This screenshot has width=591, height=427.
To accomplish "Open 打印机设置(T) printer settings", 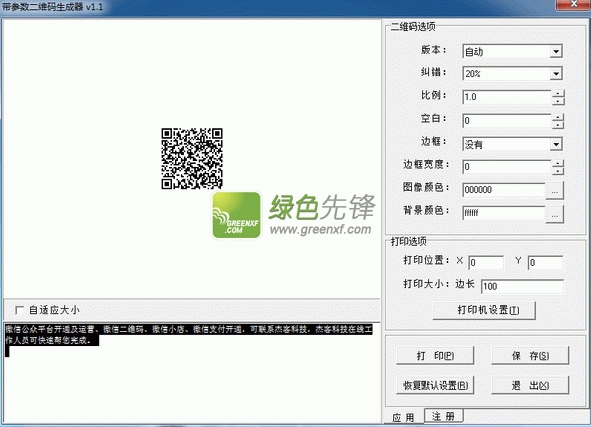I will (484, 310).
